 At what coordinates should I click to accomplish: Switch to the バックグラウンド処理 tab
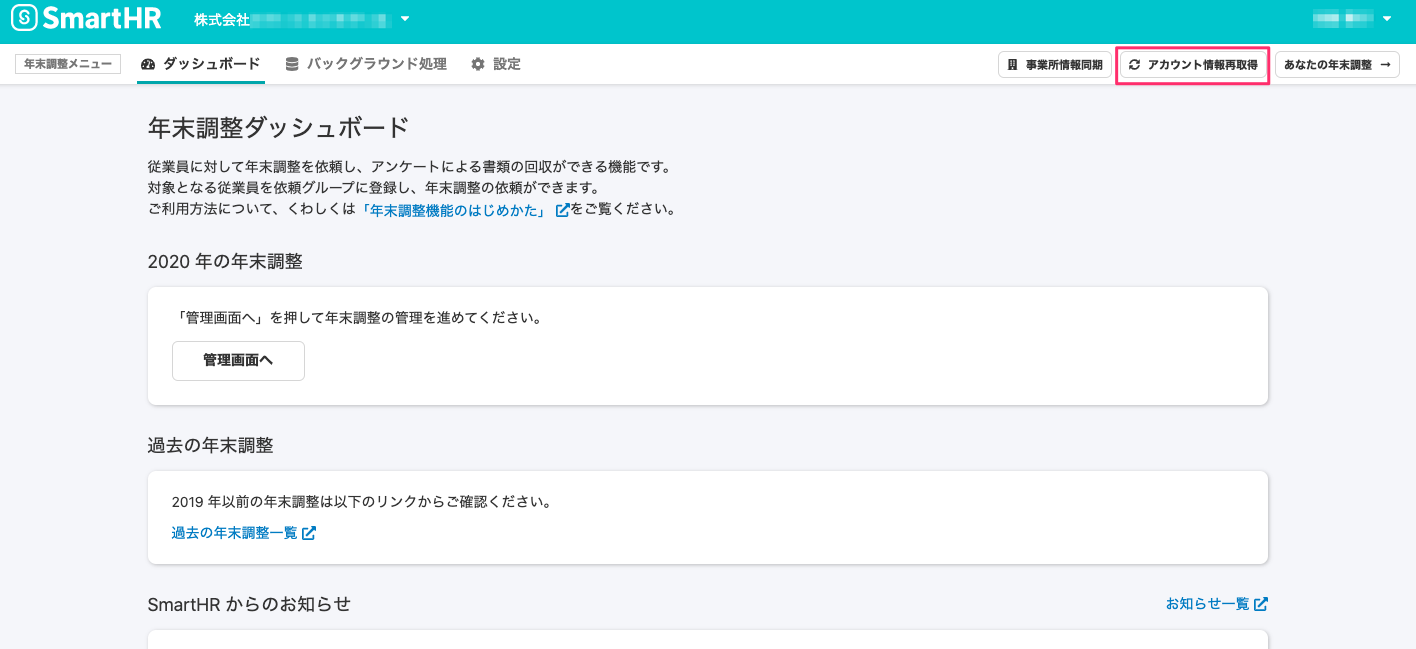coord(366,64)
